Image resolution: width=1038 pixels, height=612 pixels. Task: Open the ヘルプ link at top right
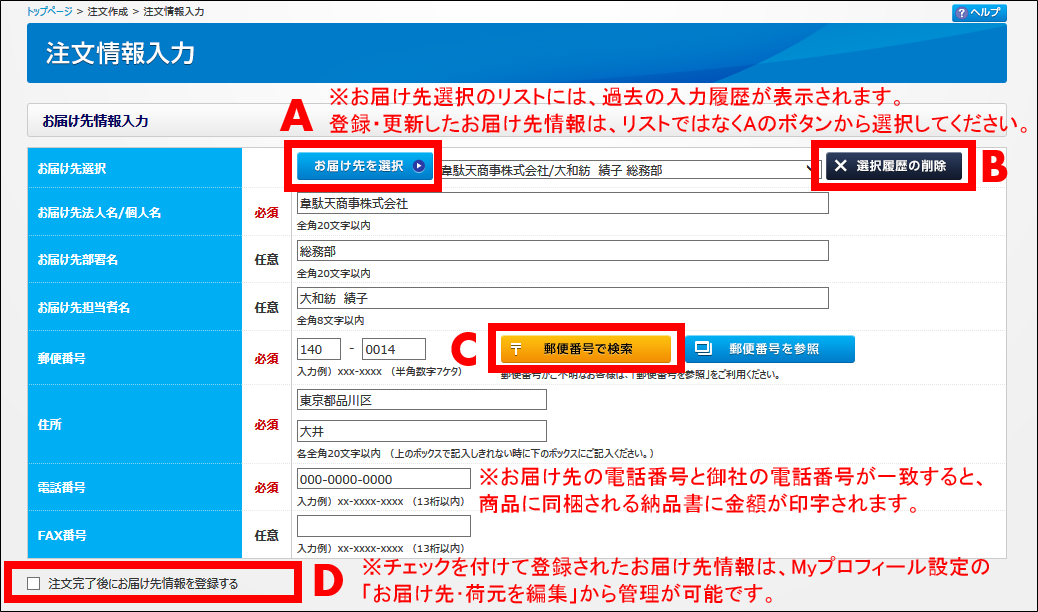979,13
